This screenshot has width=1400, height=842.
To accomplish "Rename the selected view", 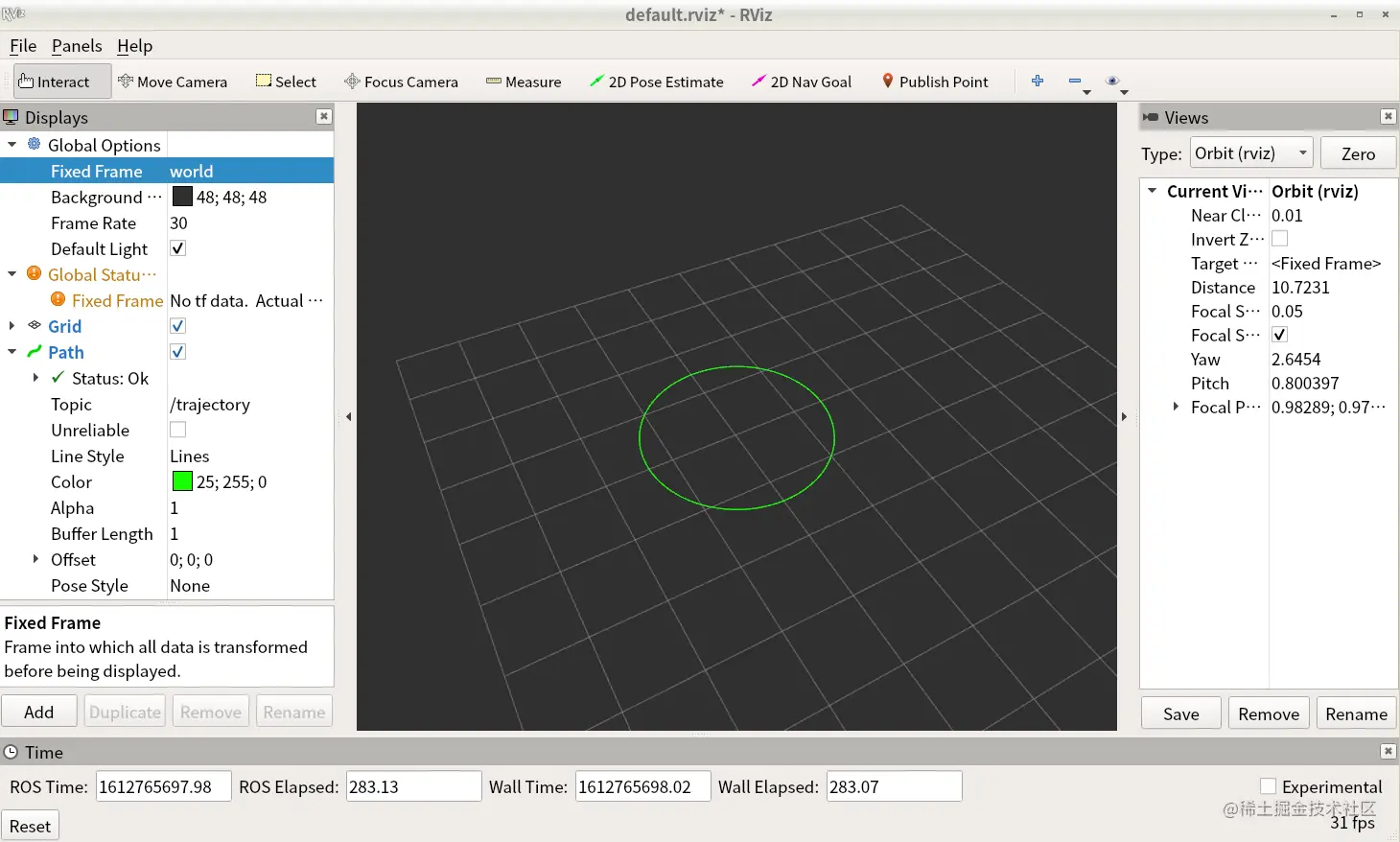I will [x=1356, y=713].
